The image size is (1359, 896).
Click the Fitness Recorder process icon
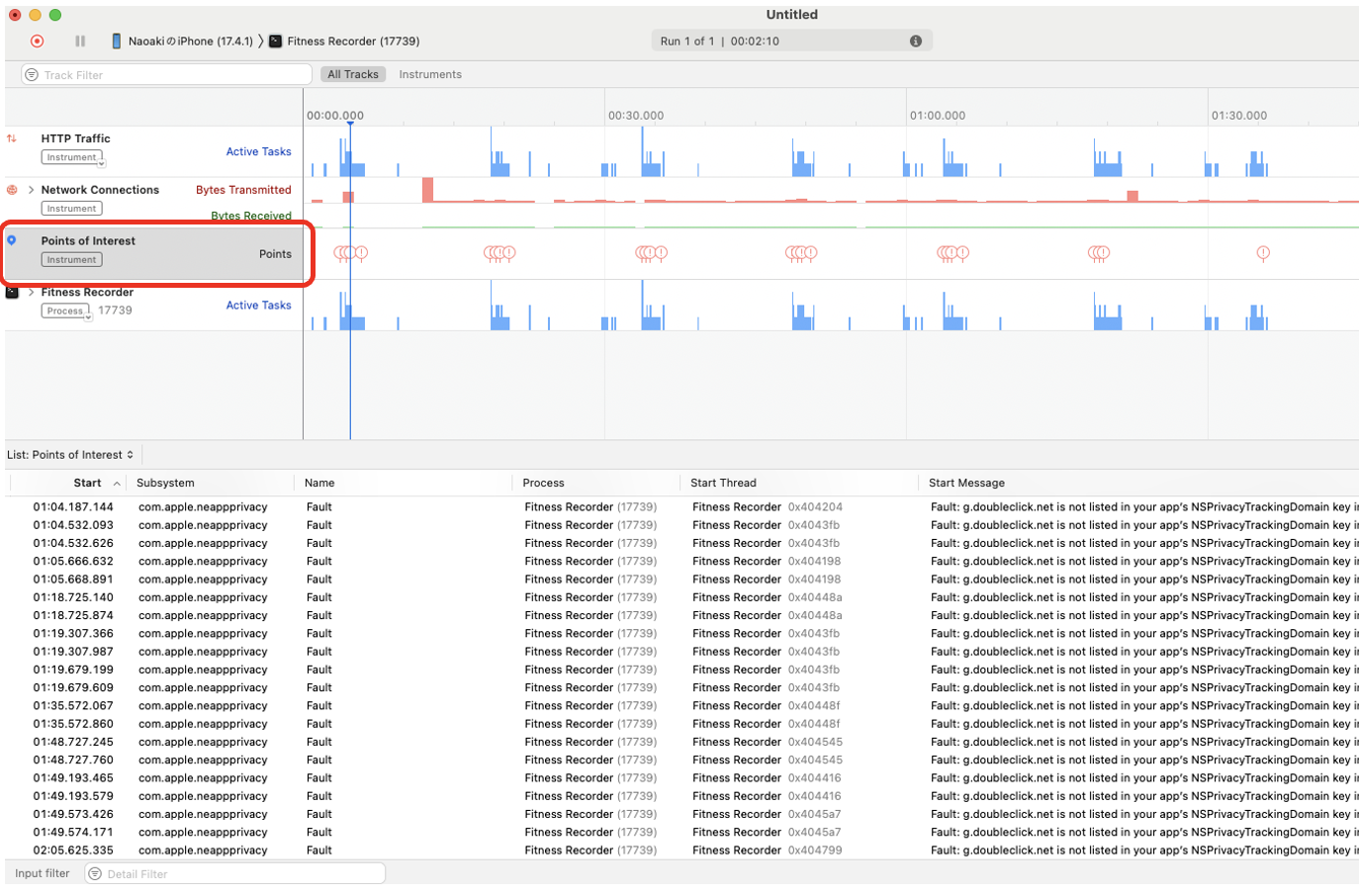12,293
